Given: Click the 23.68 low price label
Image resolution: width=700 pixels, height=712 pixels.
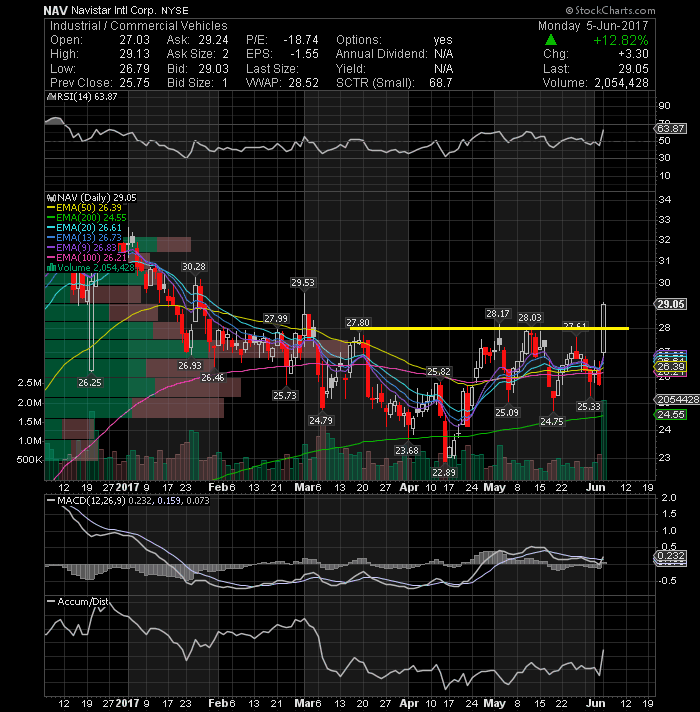Looking at the screenshot, I should pos(407,450).
